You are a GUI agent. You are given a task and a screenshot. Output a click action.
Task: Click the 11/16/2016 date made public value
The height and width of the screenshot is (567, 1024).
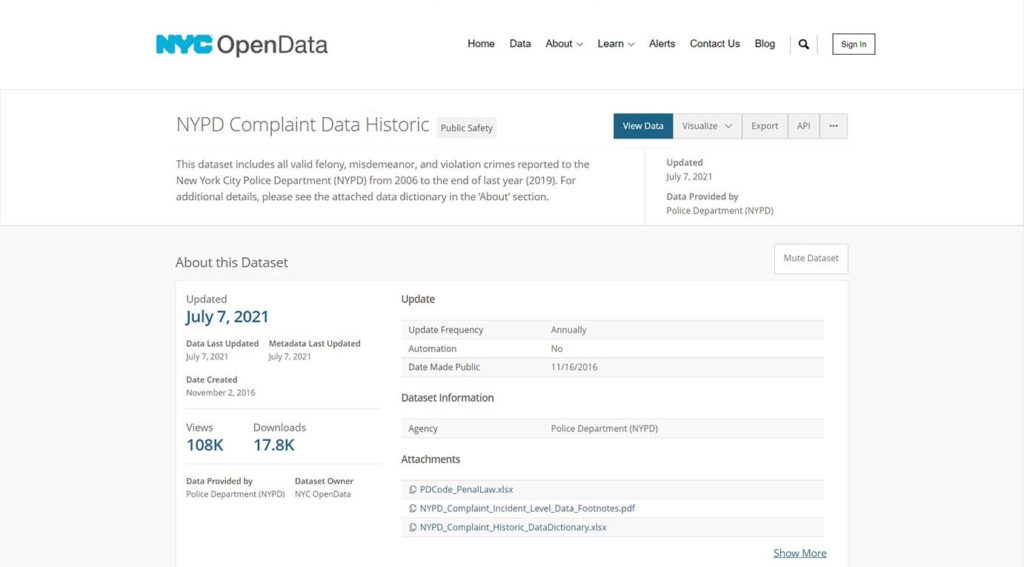click(x=573, y=367)
